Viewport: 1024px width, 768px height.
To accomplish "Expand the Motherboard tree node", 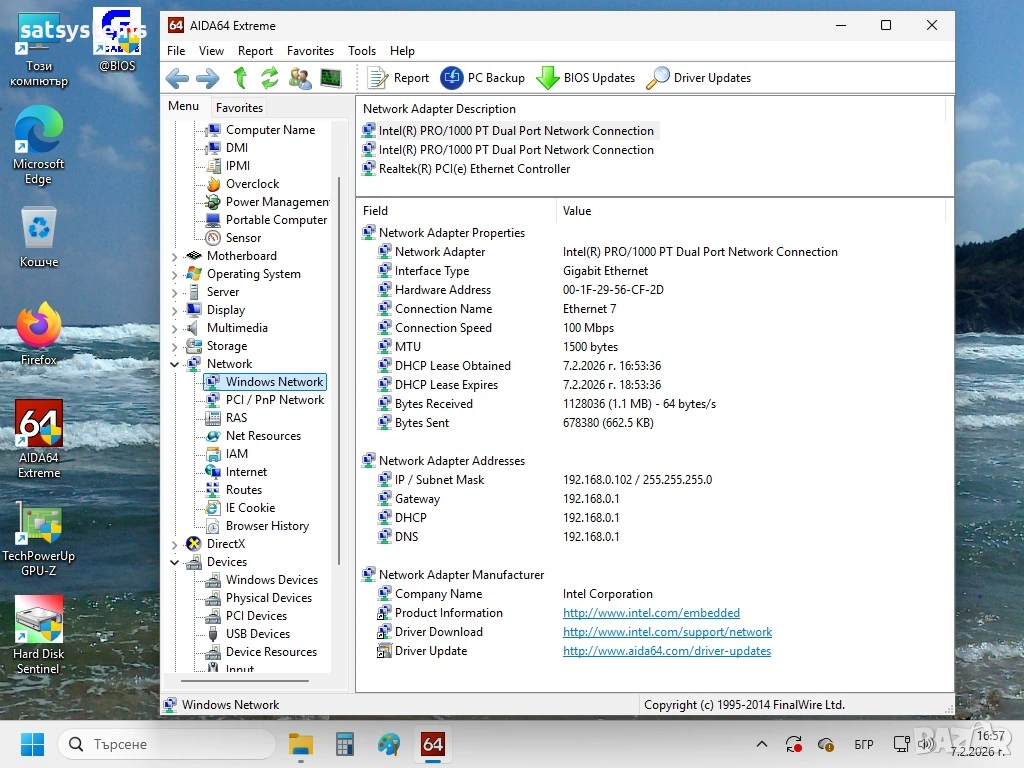I will (x=175, y=257).
